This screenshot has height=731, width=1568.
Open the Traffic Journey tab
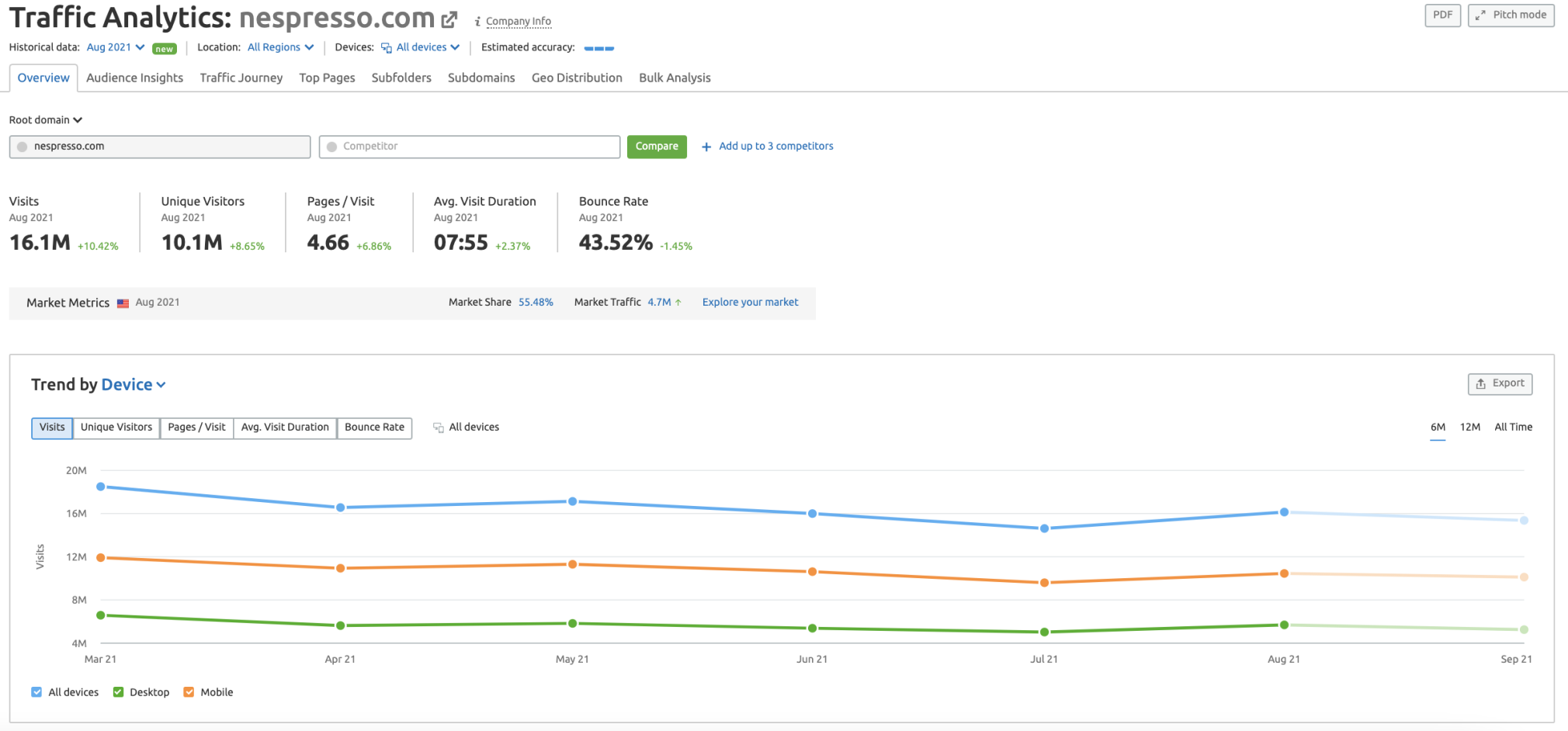point(241,78)
